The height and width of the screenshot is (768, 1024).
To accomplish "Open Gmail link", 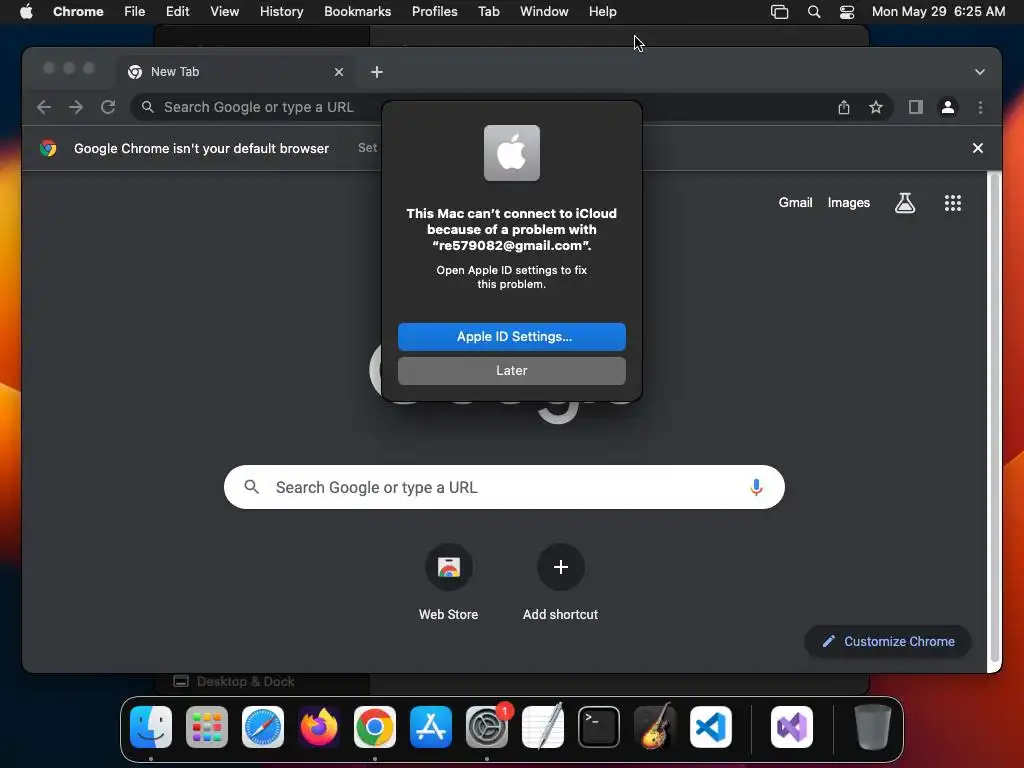I will pyautogui.click(x=795, y=202).
